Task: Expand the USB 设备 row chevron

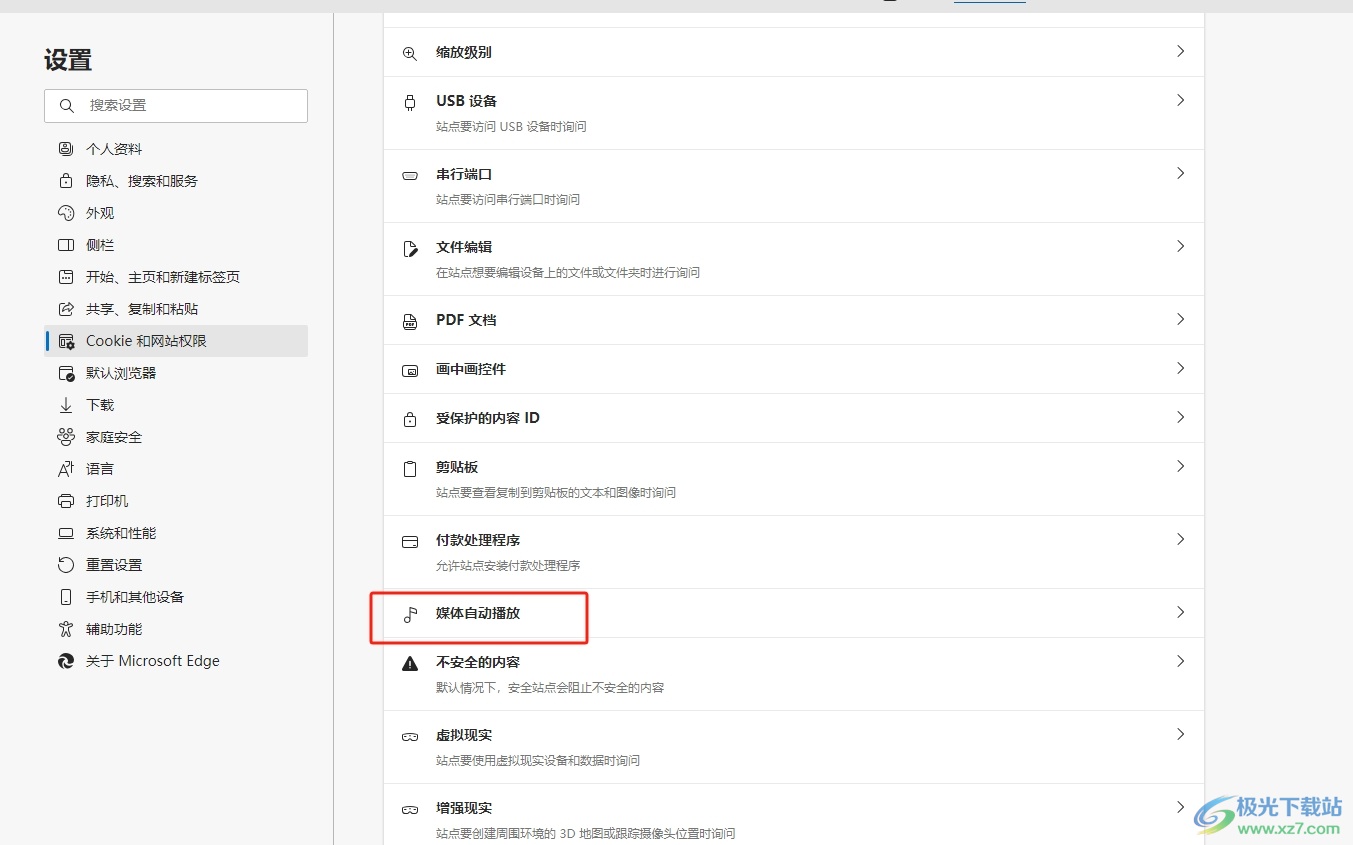Action: pyautogui.click(x=1180, y=100)
